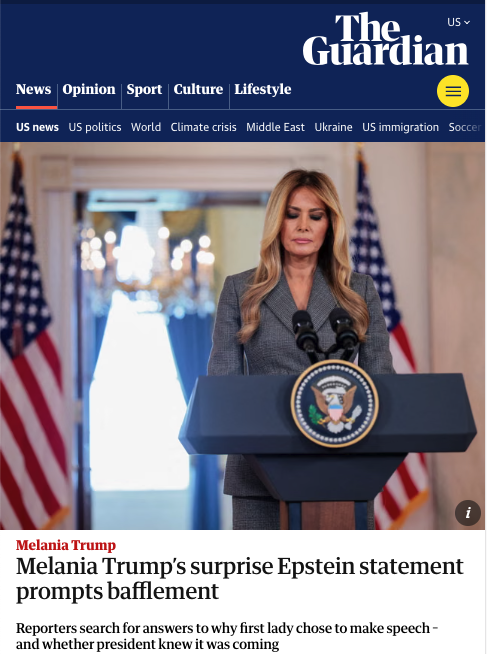This screenshot has width=487, height=654.
Task: Visit Middle East section link
Action: pos(275,127)
